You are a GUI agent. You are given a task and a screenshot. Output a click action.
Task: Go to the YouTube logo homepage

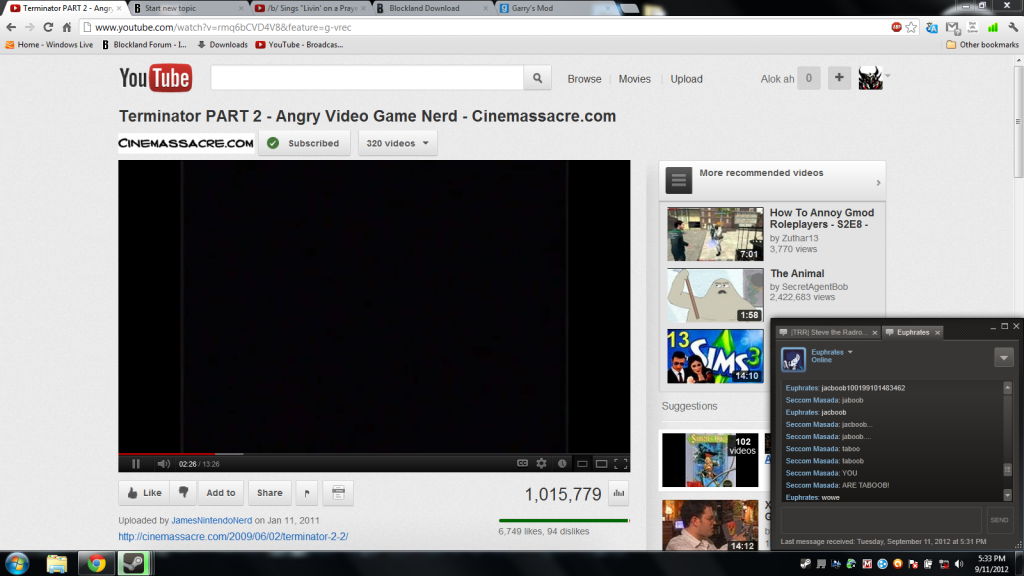point(155,78)
